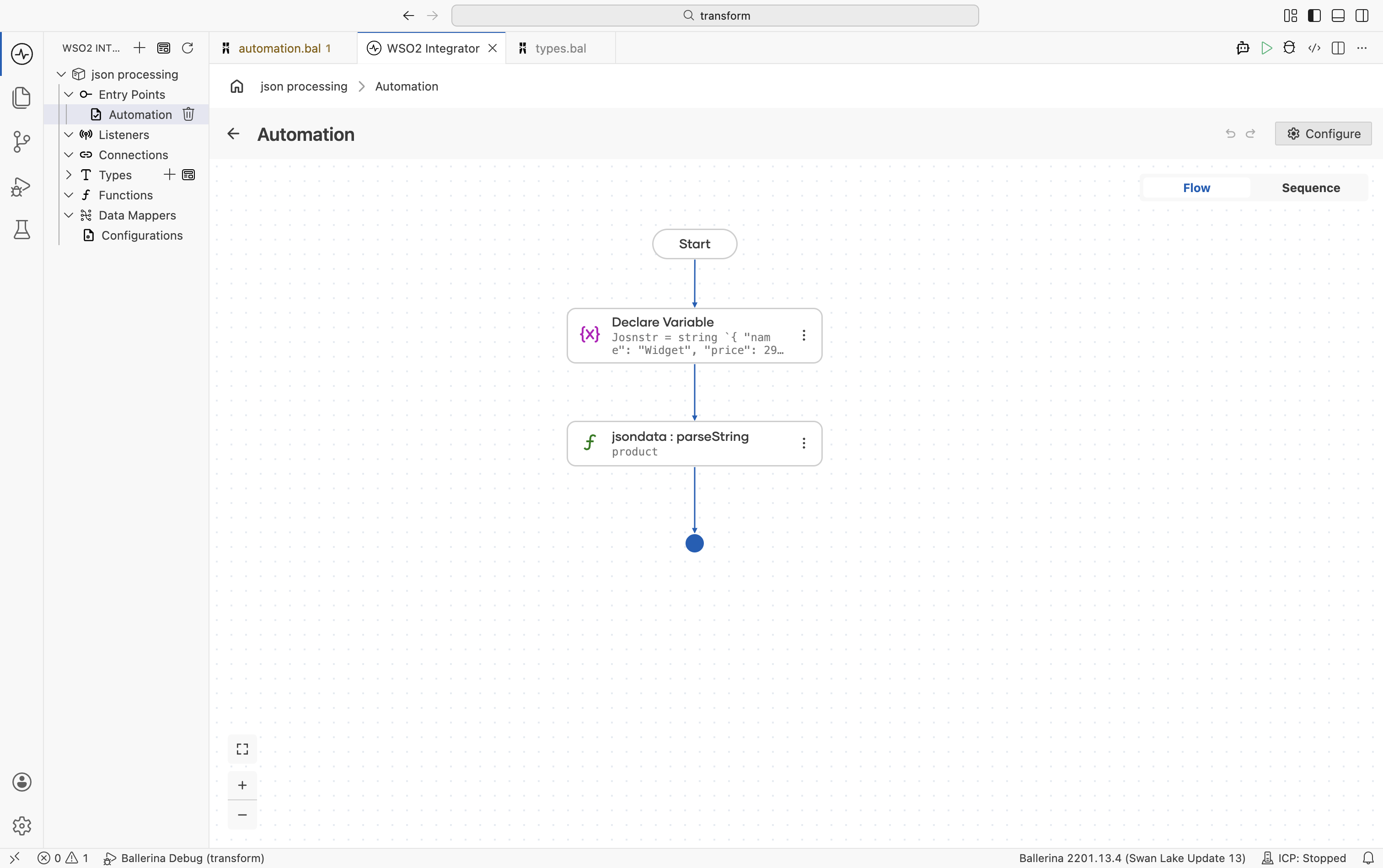Run the integration with the green play icon
Viewport: 1383px width, 868px height.
coord(1266,48)
